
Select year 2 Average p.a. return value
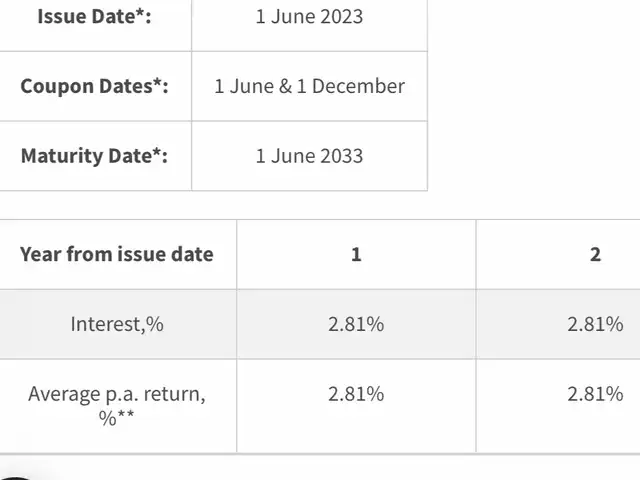pyautogui.click(x=595, y=394)
